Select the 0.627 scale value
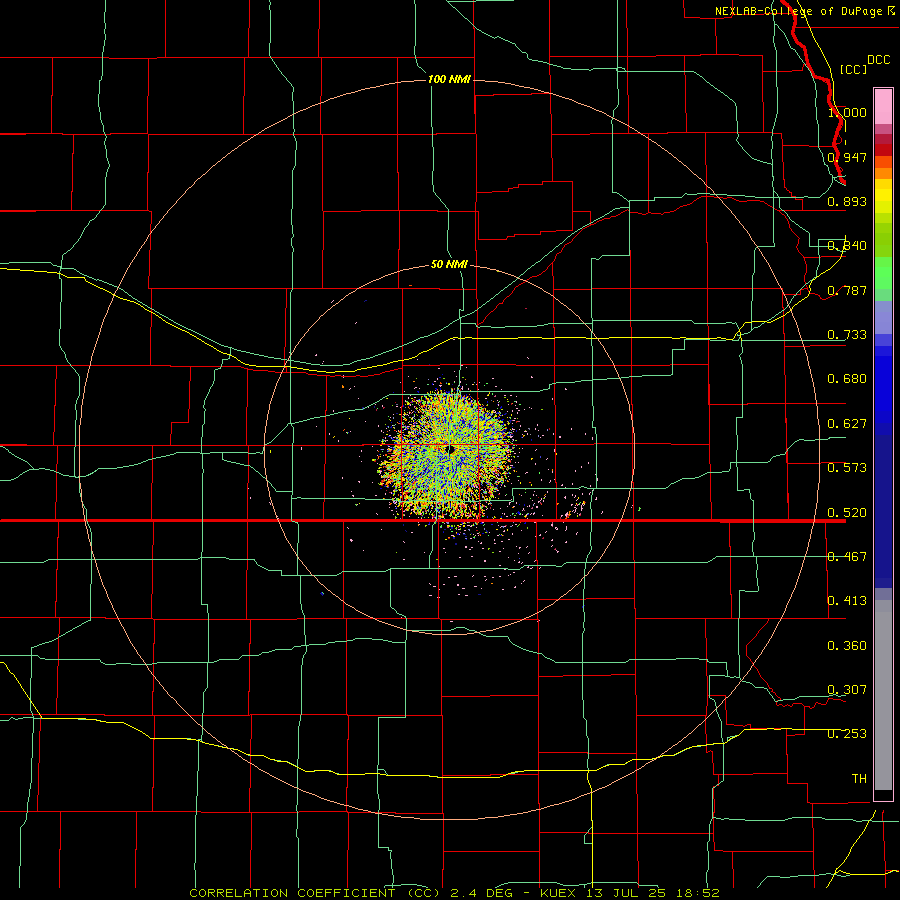900x900 pixels. click(847, 424)
